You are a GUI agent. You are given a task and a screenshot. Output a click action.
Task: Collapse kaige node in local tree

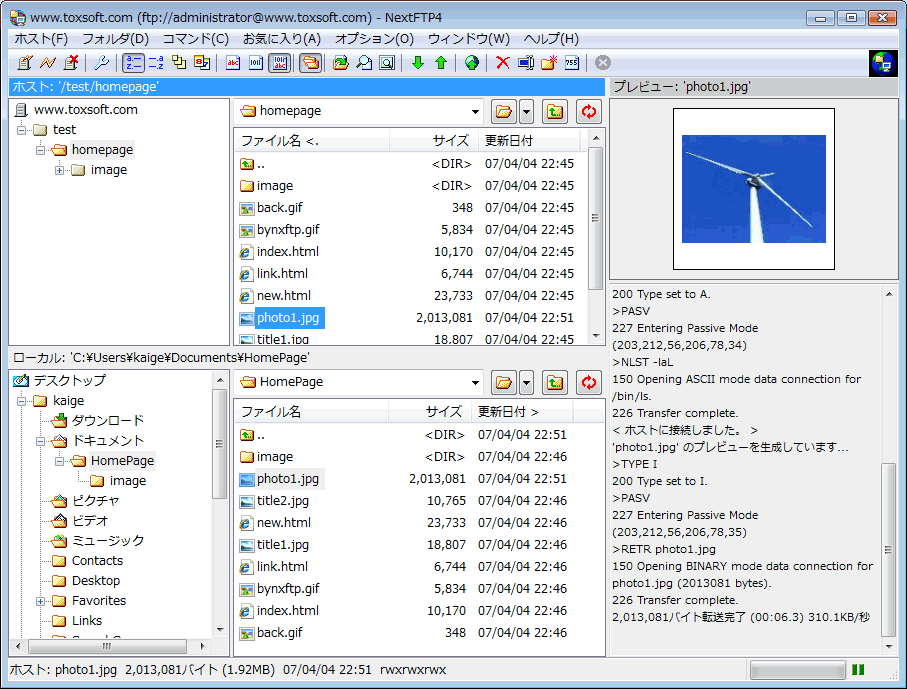[21, 401]
